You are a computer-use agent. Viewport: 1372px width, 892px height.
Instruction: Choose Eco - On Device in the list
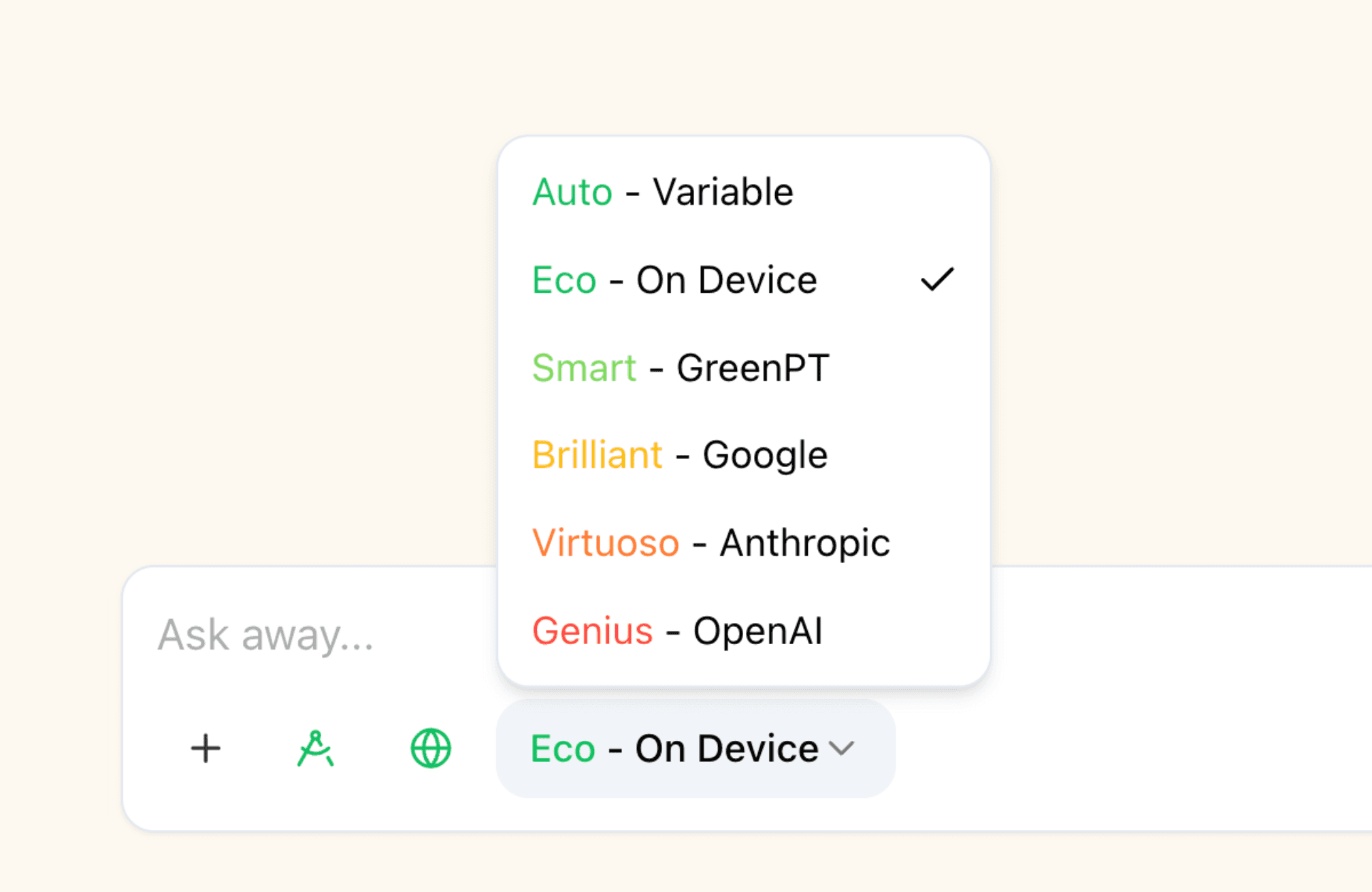pos(744,280)
